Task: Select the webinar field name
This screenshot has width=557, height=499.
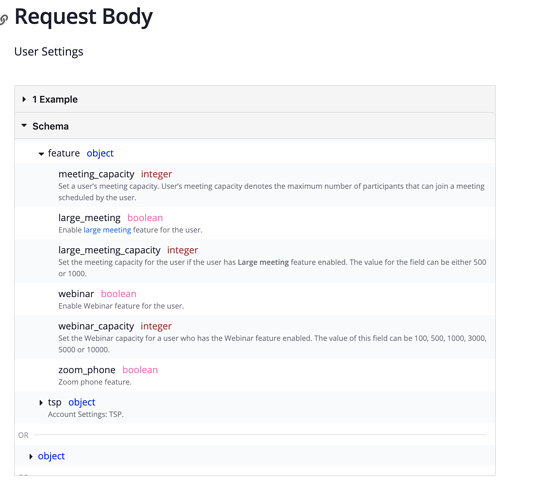Action: pos(76,294)
